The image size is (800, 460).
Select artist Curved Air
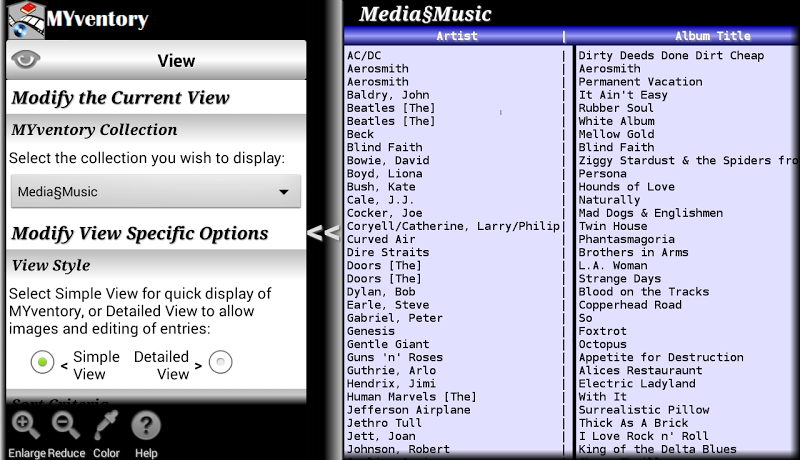(x=381, y=239)
